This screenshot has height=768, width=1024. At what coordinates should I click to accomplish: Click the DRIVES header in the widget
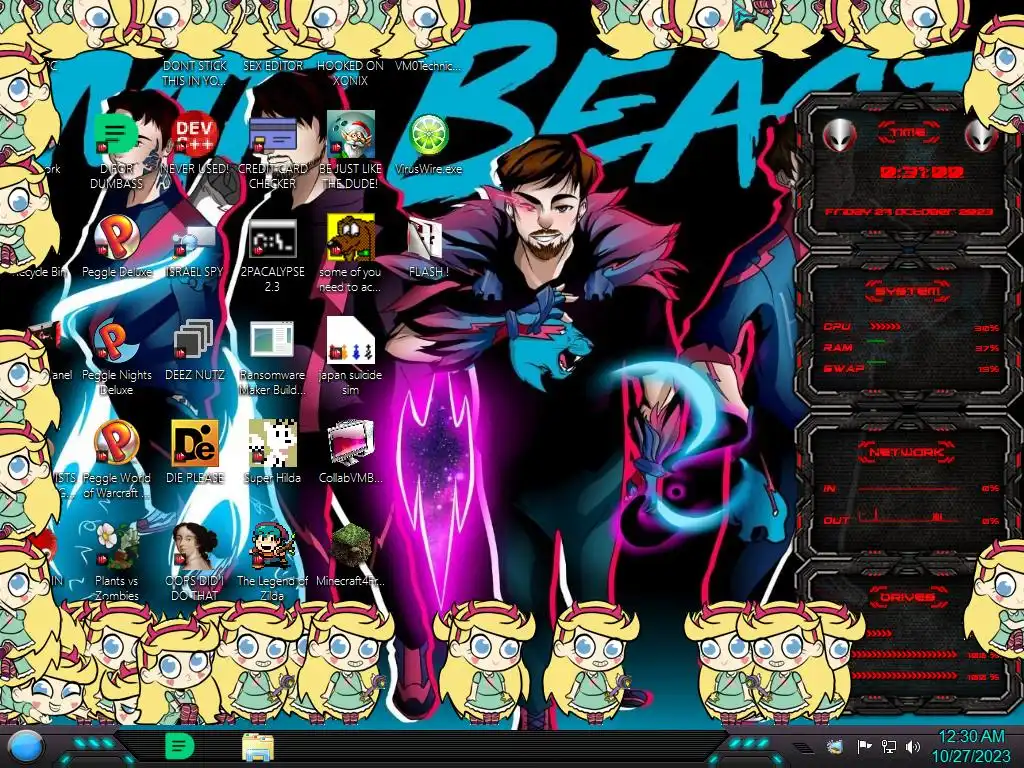coord(906,597)
